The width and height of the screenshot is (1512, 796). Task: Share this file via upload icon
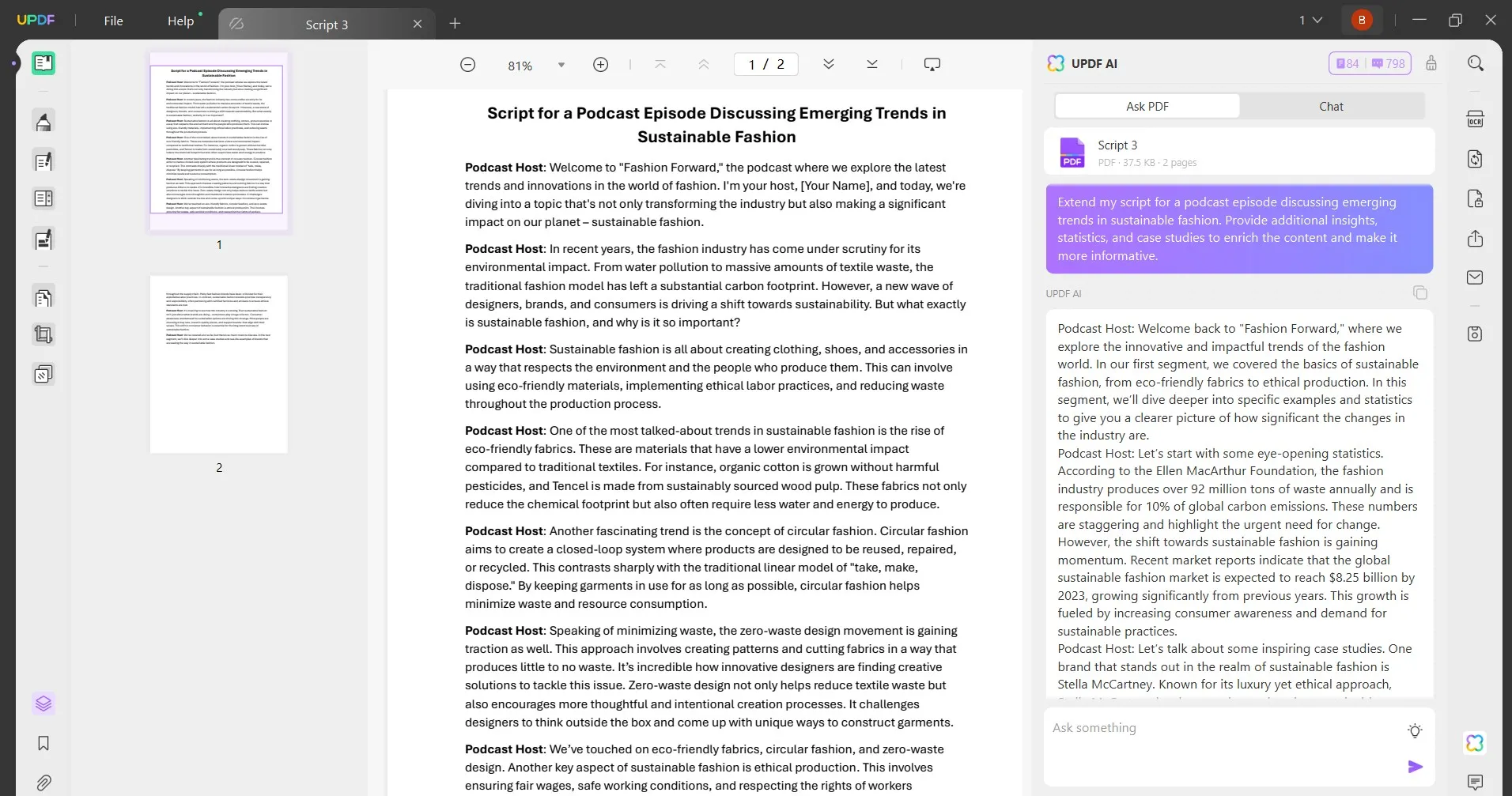[1475, 238]
